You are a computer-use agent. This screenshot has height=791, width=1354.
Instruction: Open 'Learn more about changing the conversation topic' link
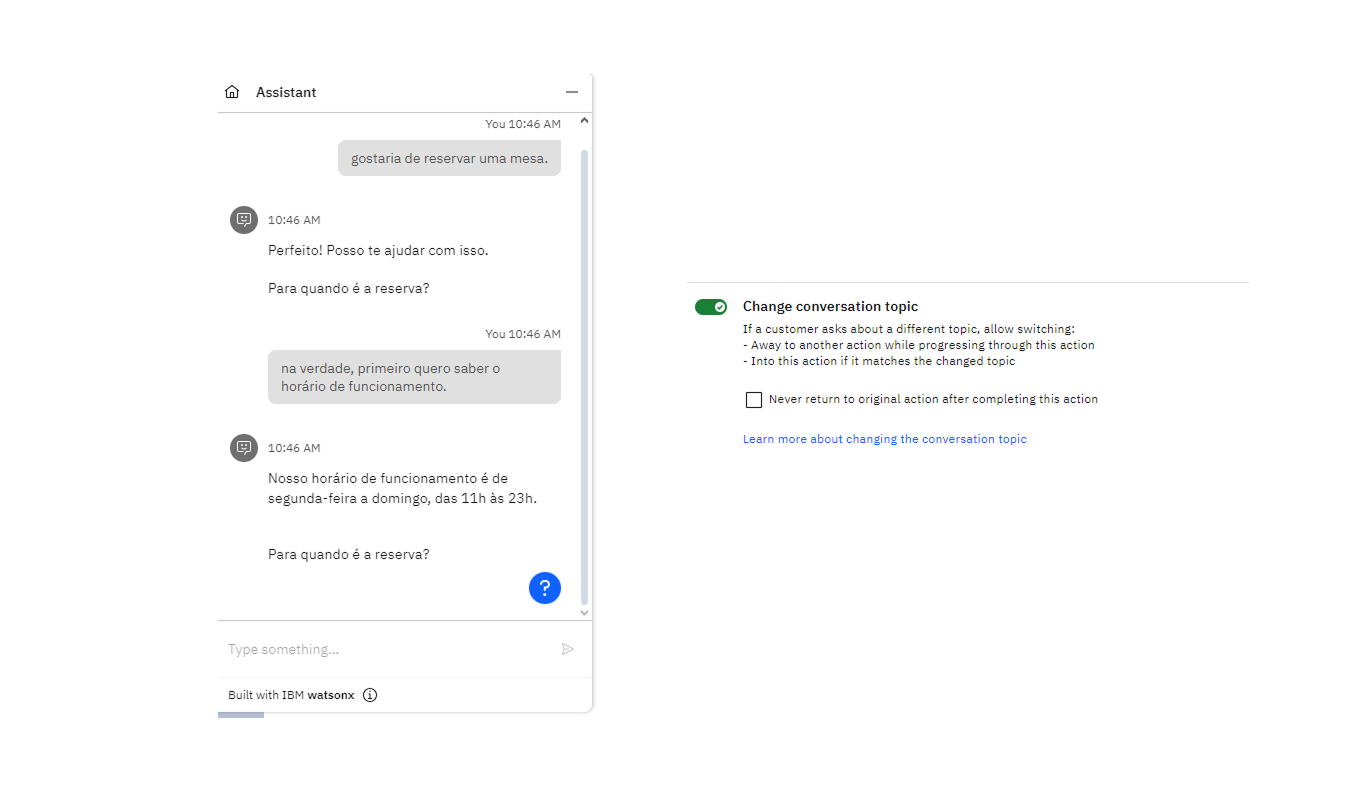(884, 439)
